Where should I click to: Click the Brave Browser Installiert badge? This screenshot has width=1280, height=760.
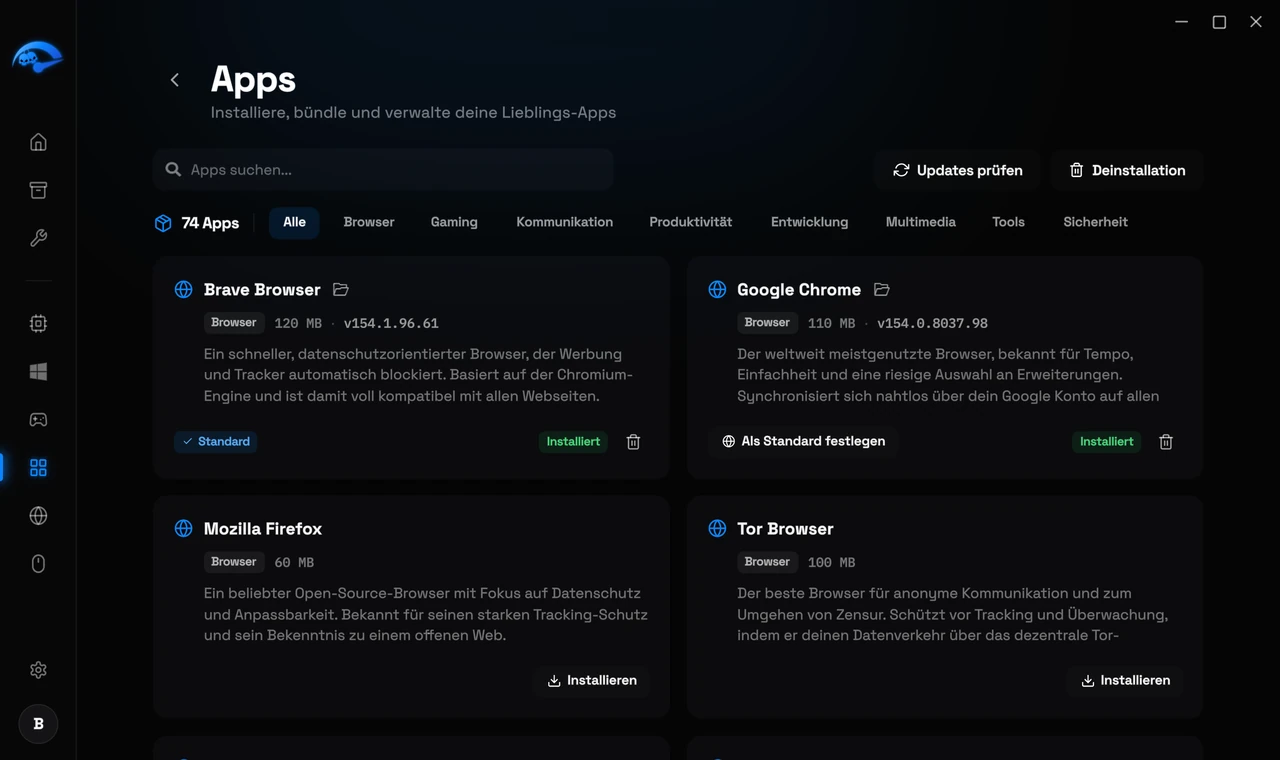coord(573,441)
